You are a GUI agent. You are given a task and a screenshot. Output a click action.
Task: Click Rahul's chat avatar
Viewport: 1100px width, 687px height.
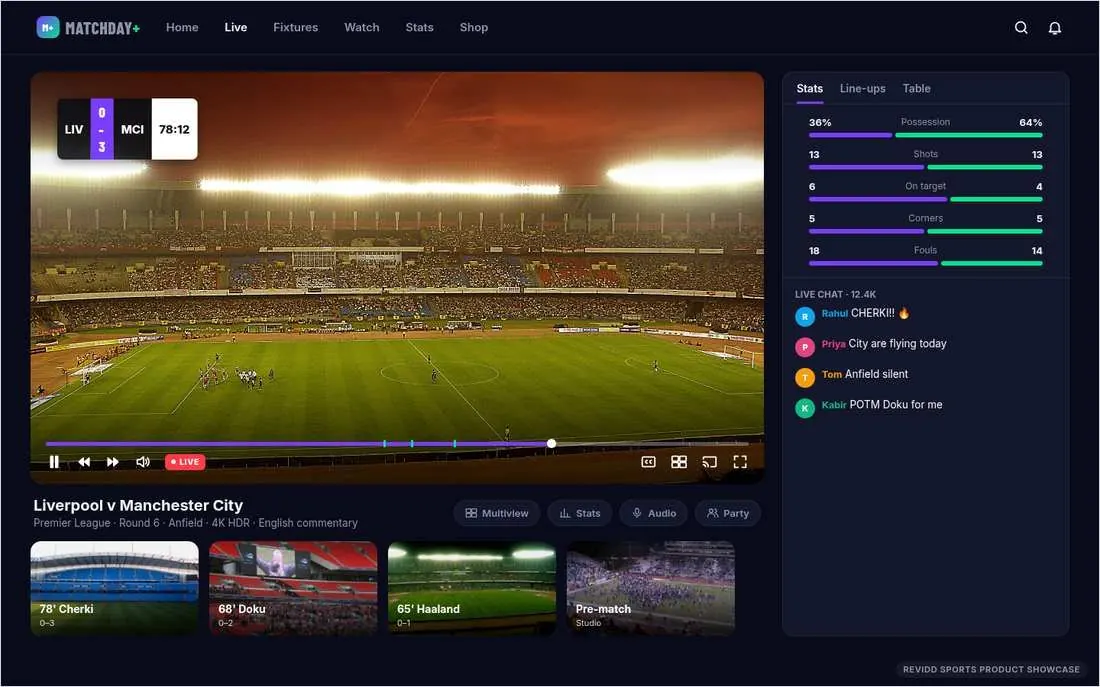(805, 316)
